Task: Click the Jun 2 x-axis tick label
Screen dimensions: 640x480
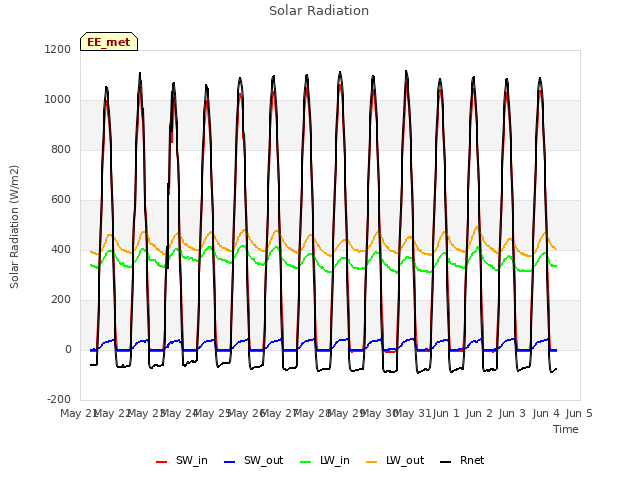Action: click(x=479, y=413)
